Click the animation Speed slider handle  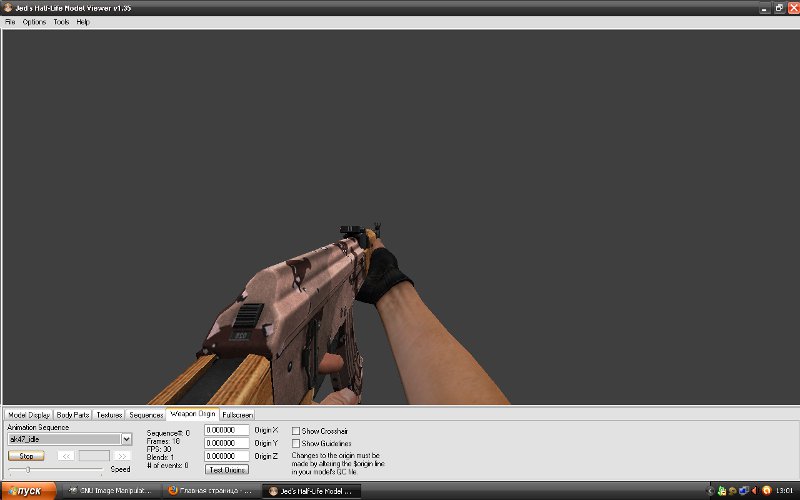(x=28, y=469)
